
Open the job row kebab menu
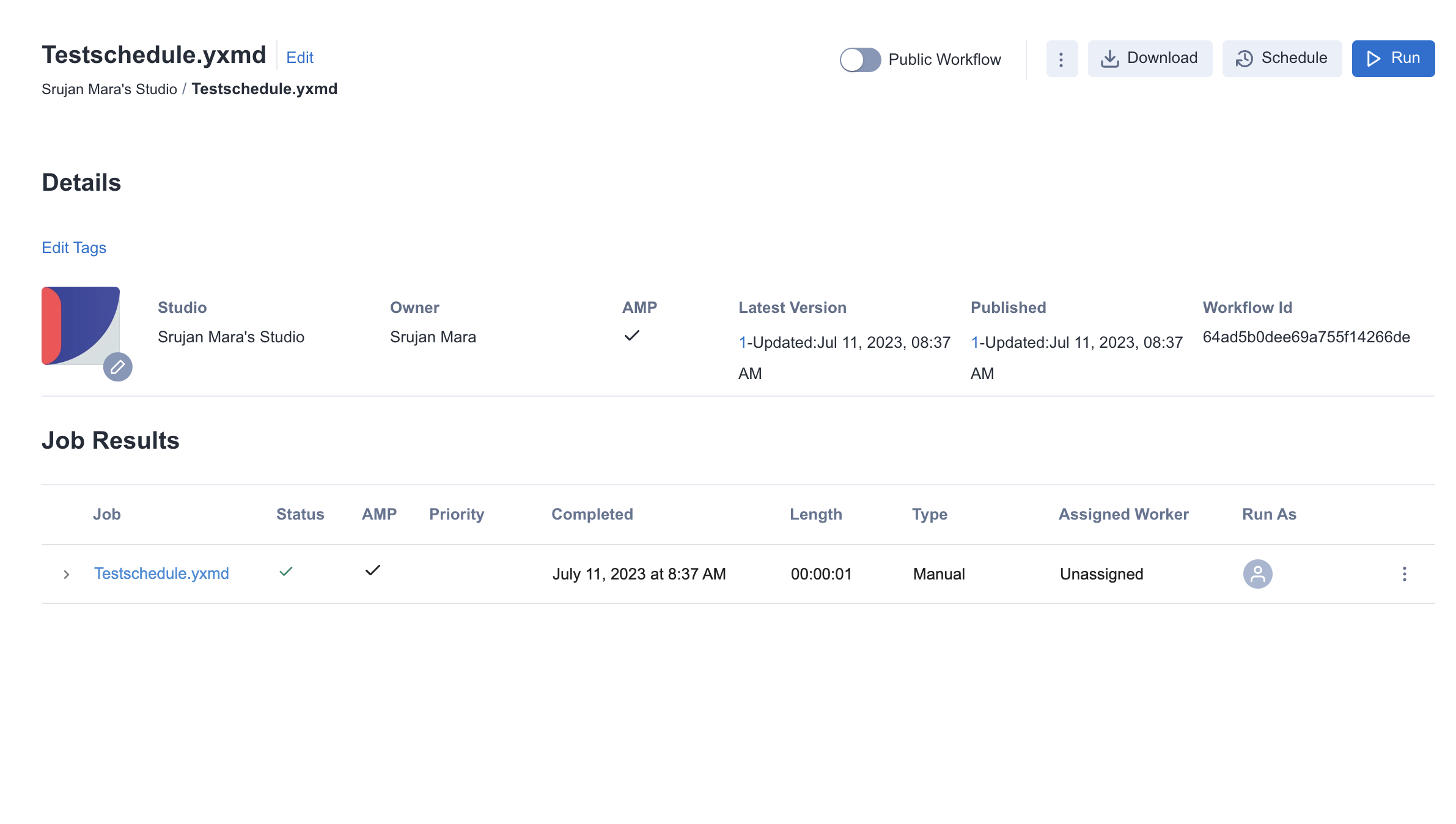pyautogui.click(x=1405, y=573)
